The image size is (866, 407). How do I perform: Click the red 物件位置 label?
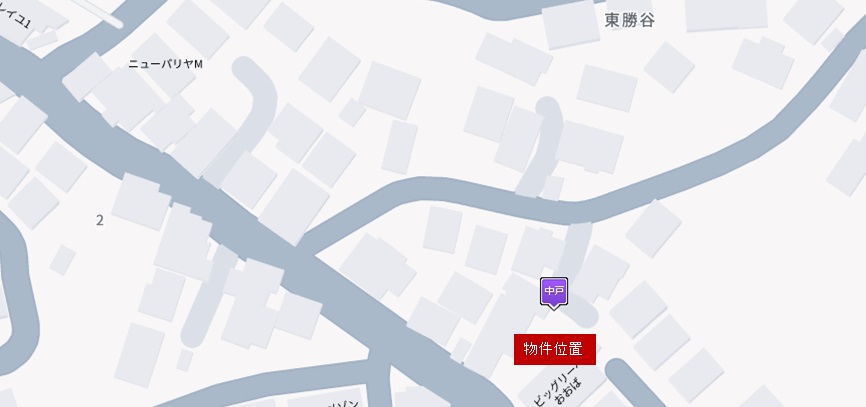tap(555, 349)
